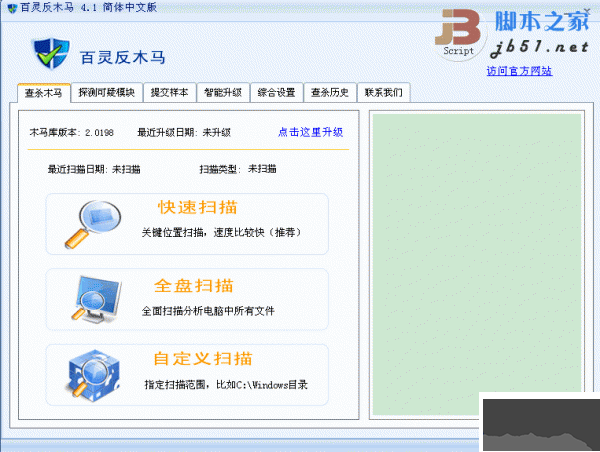
Task: Click the magnifying glass quick scan icon
Action: (x=93, y=224)
